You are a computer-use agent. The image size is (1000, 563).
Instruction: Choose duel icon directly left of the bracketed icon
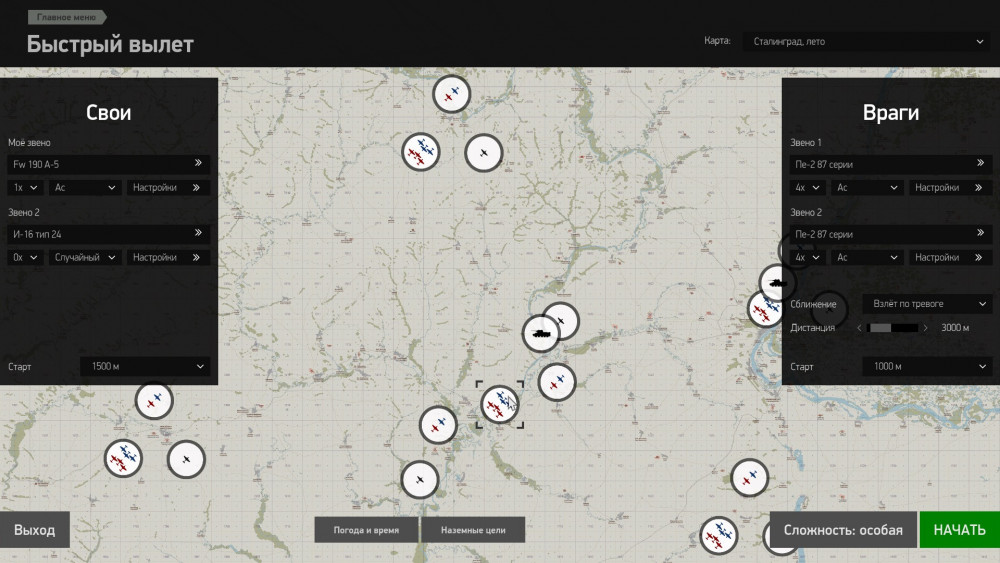(438, 425)
